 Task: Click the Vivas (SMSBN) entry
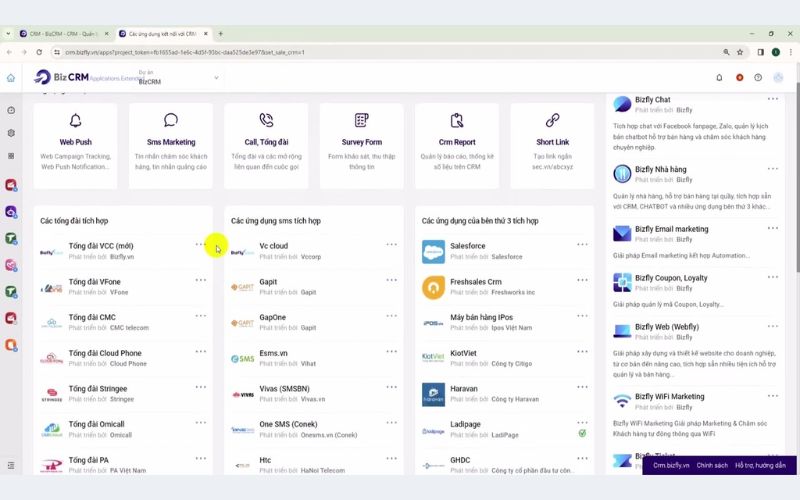coord(313,394)
